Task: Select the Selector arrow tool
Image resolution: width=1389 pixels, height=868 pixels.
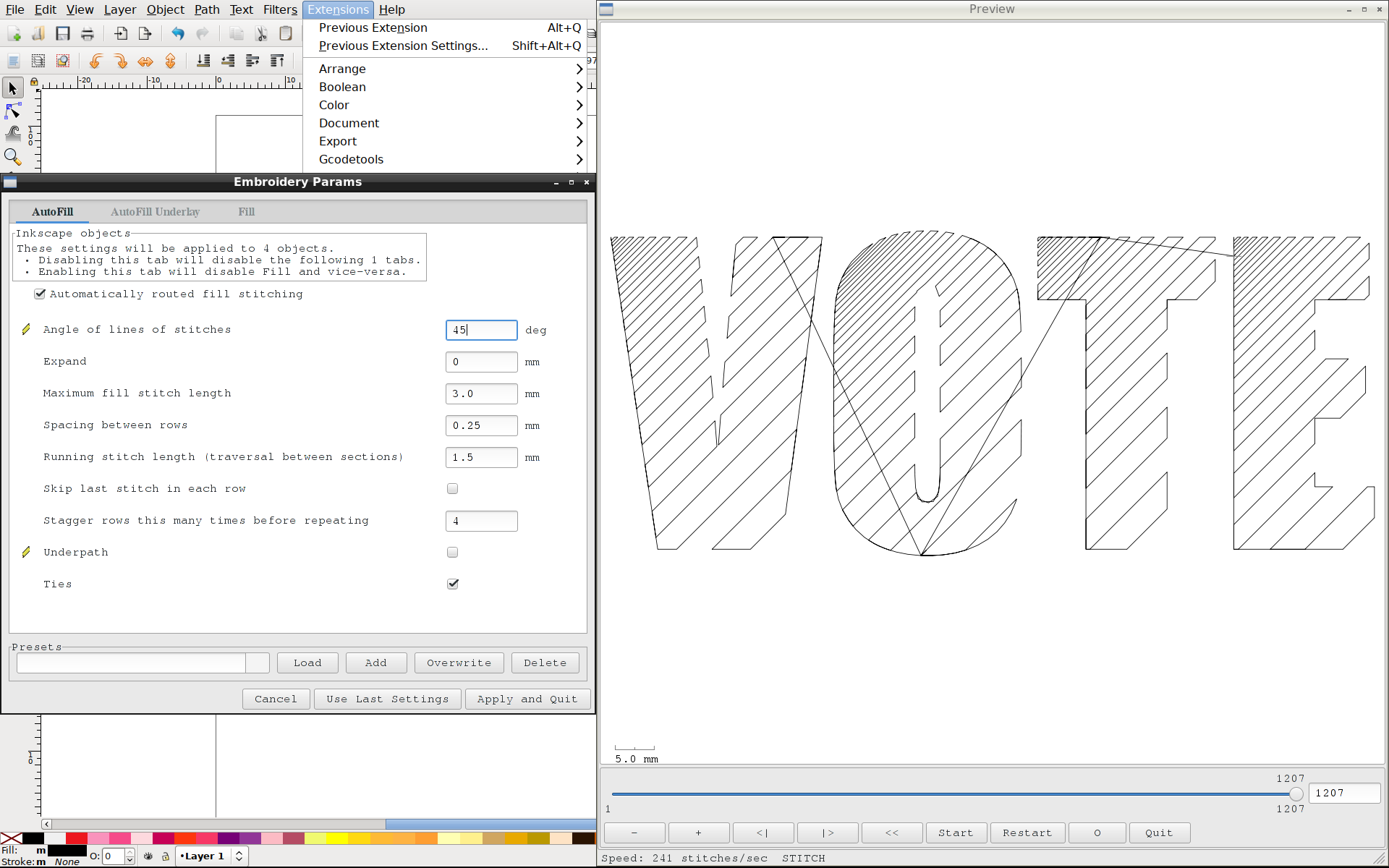Action: tap(12, 88)
